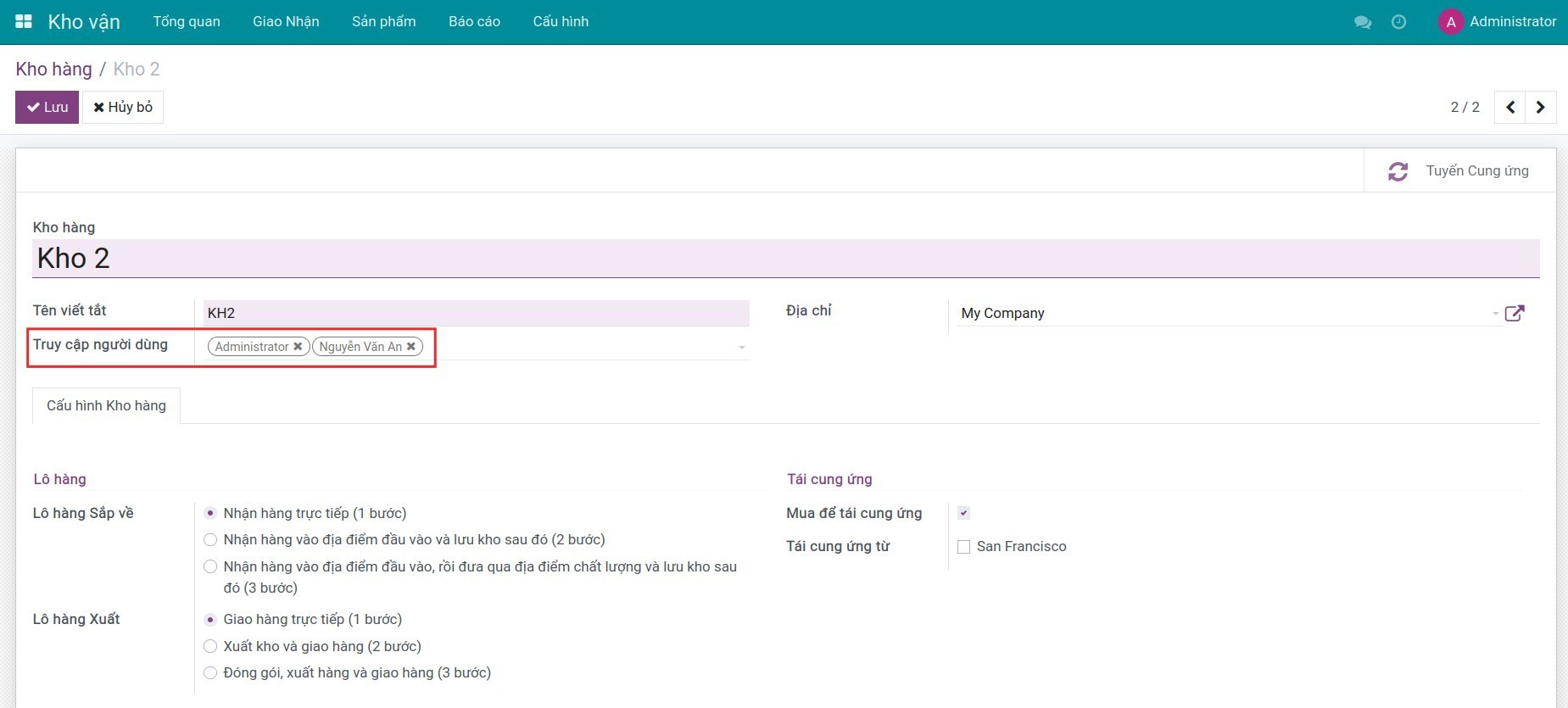Check the San Francisco resupply checkbox
1568x708 pixels.
point(963,547)
